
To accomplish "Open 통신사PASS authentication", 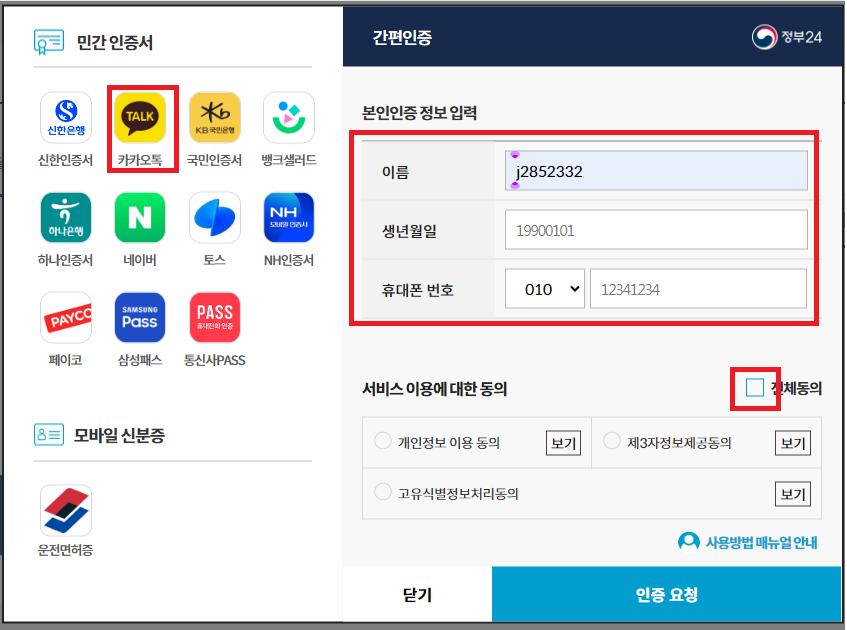I will click(x=214, y=317).
